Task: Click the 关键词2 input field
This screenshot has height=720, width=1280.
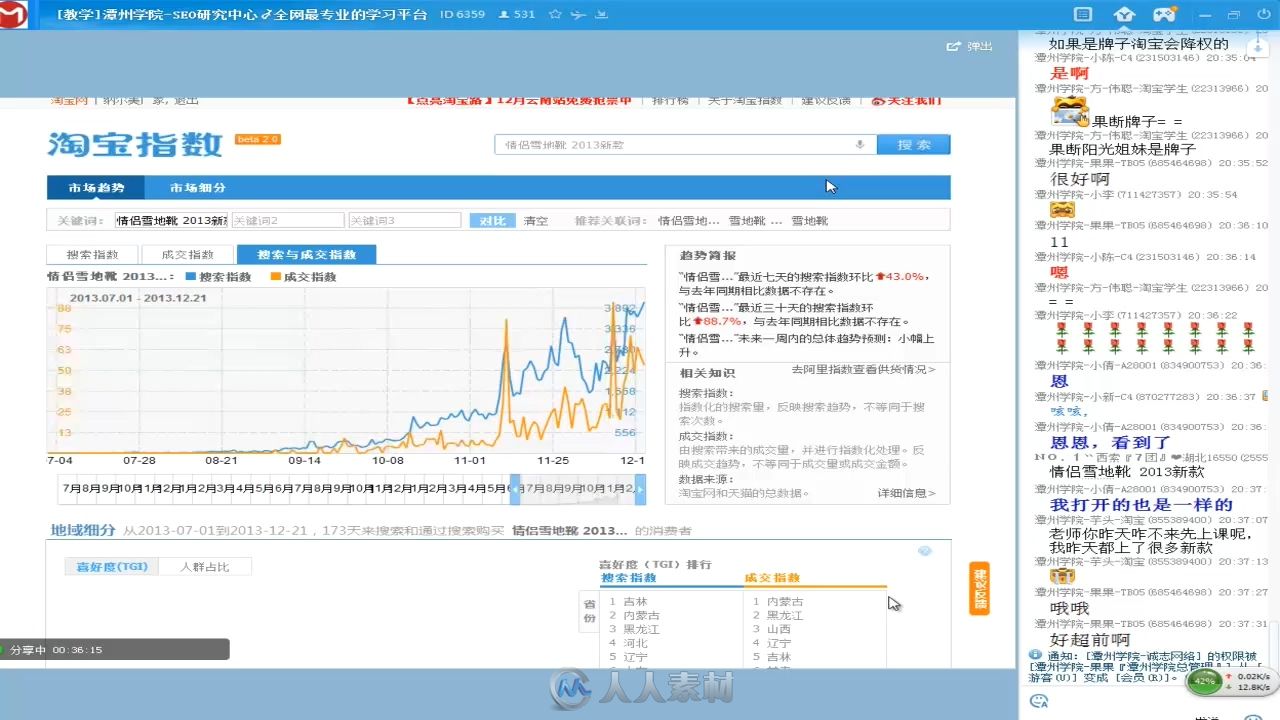Action: click(288, 220)
